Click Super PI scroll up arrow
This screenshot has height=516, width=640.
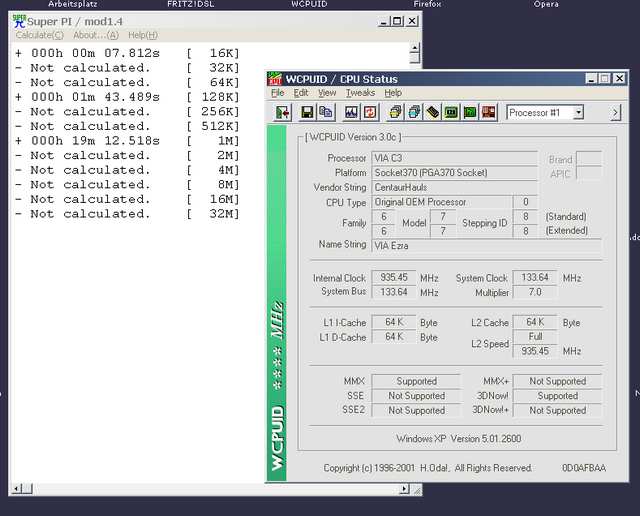tap(414, 49)
